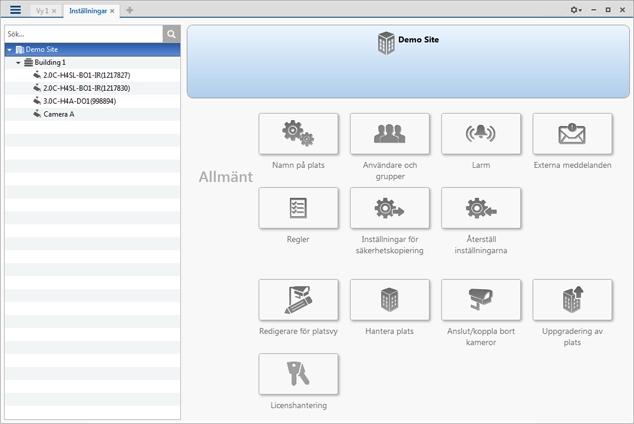
Task: Select camera 3.0C-H4A-DO1(998894) label
Action: 80,101
